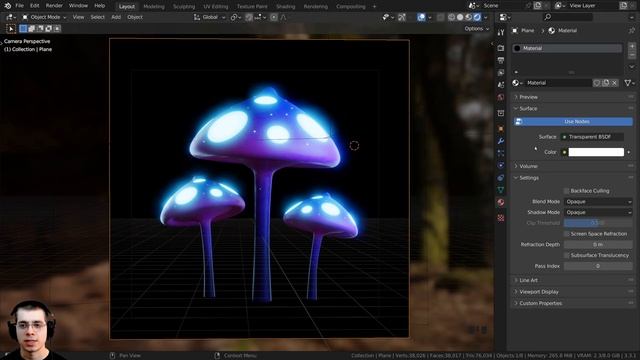Screen dimensions: 640x360
Task: Open the Physics properties tab
Action: (501, 165)
